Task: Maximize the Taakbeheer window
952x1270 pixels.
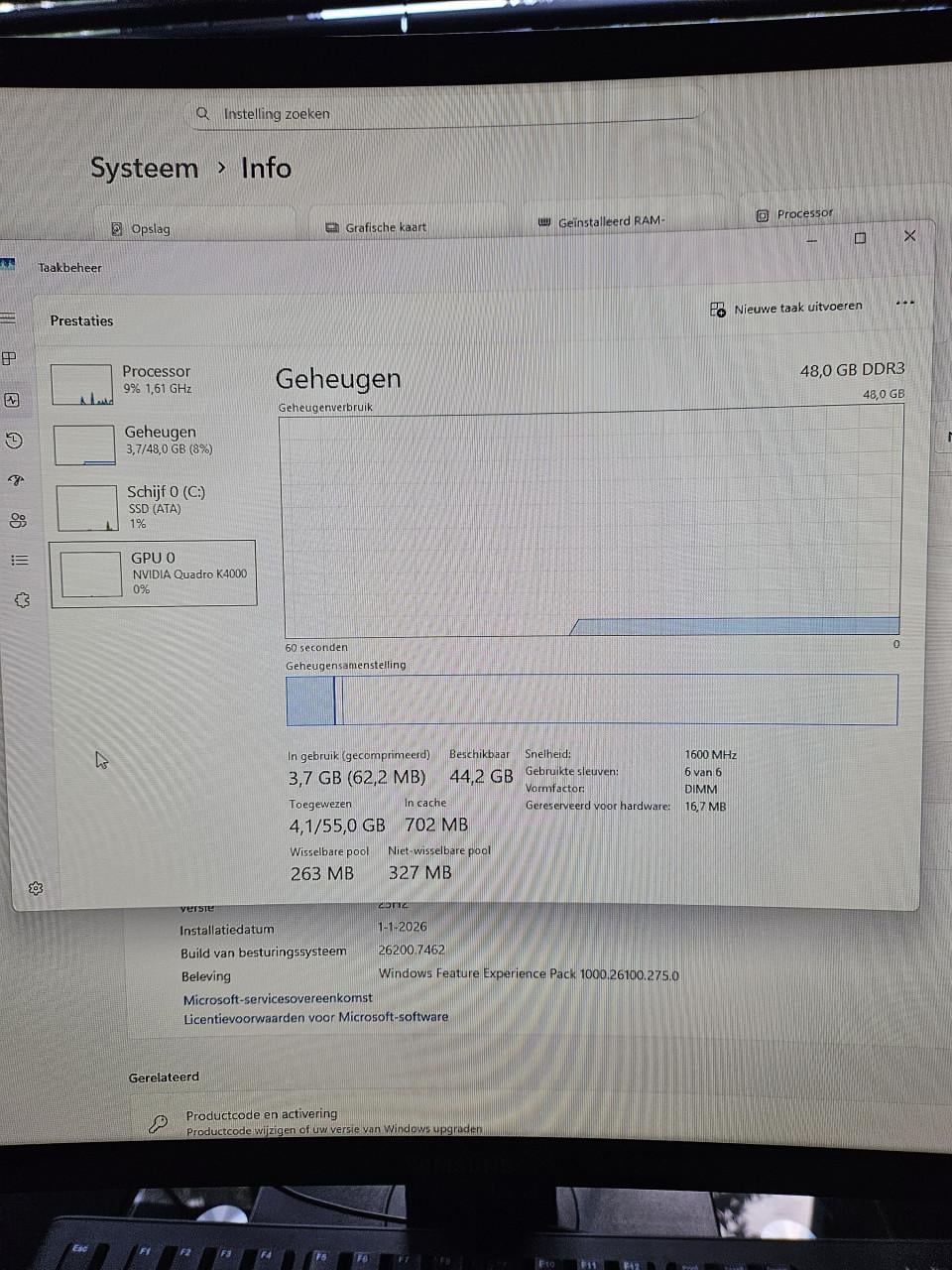Action: click(860, 237)
